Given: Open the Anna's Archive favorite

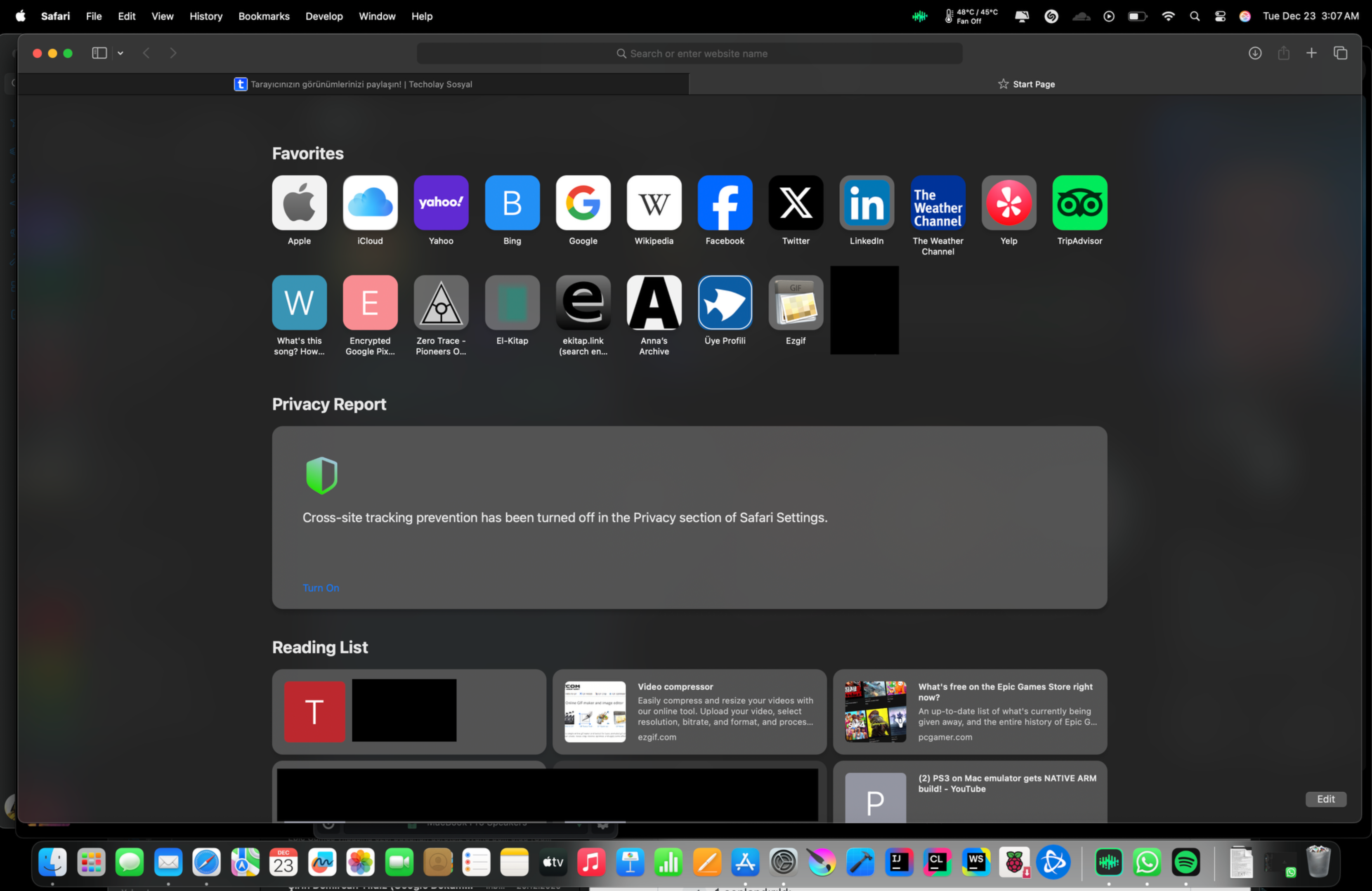Looking at the screenshot, I should point(654,302).
